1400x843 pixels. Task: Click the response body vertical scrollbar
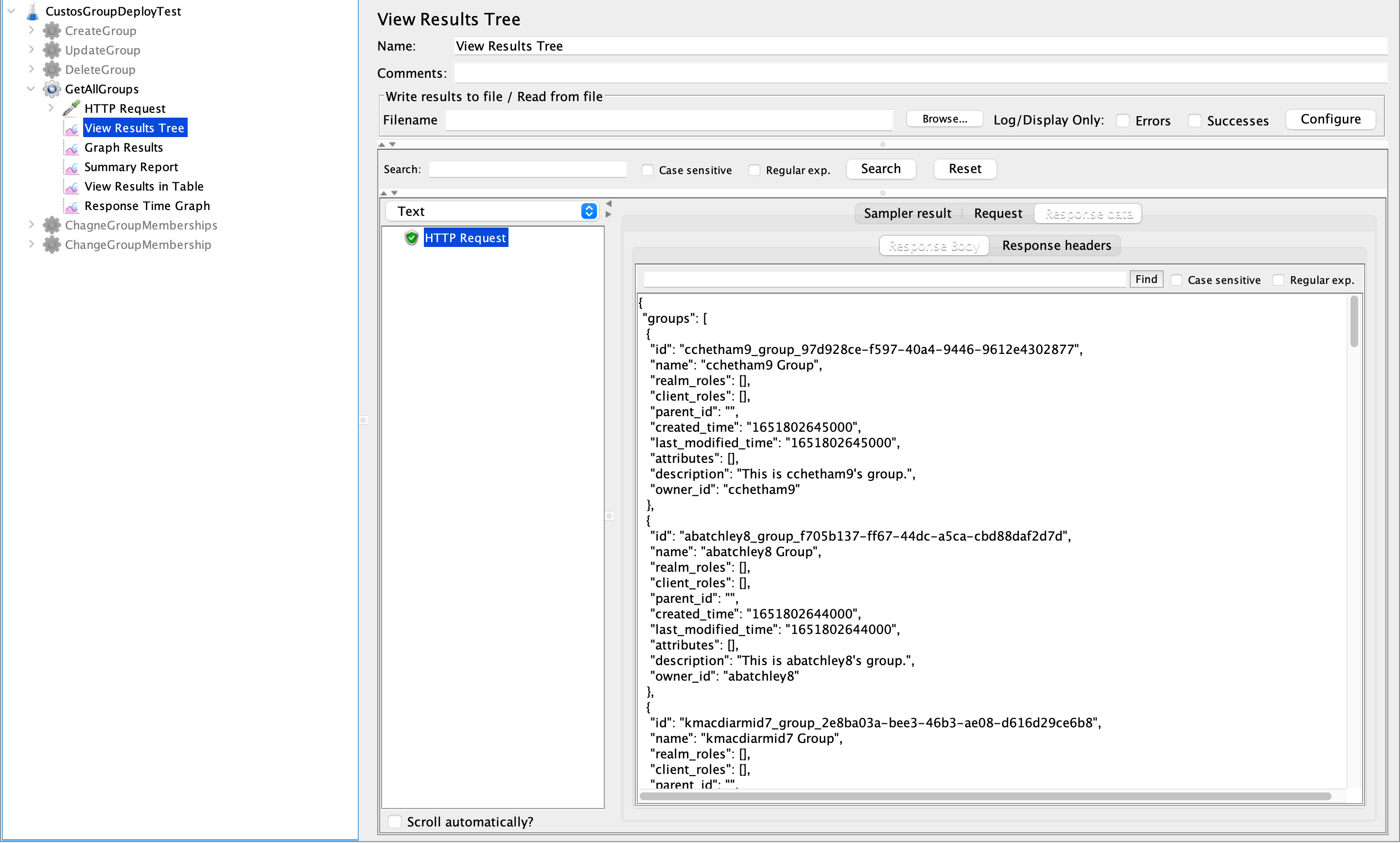(1354, 322)
